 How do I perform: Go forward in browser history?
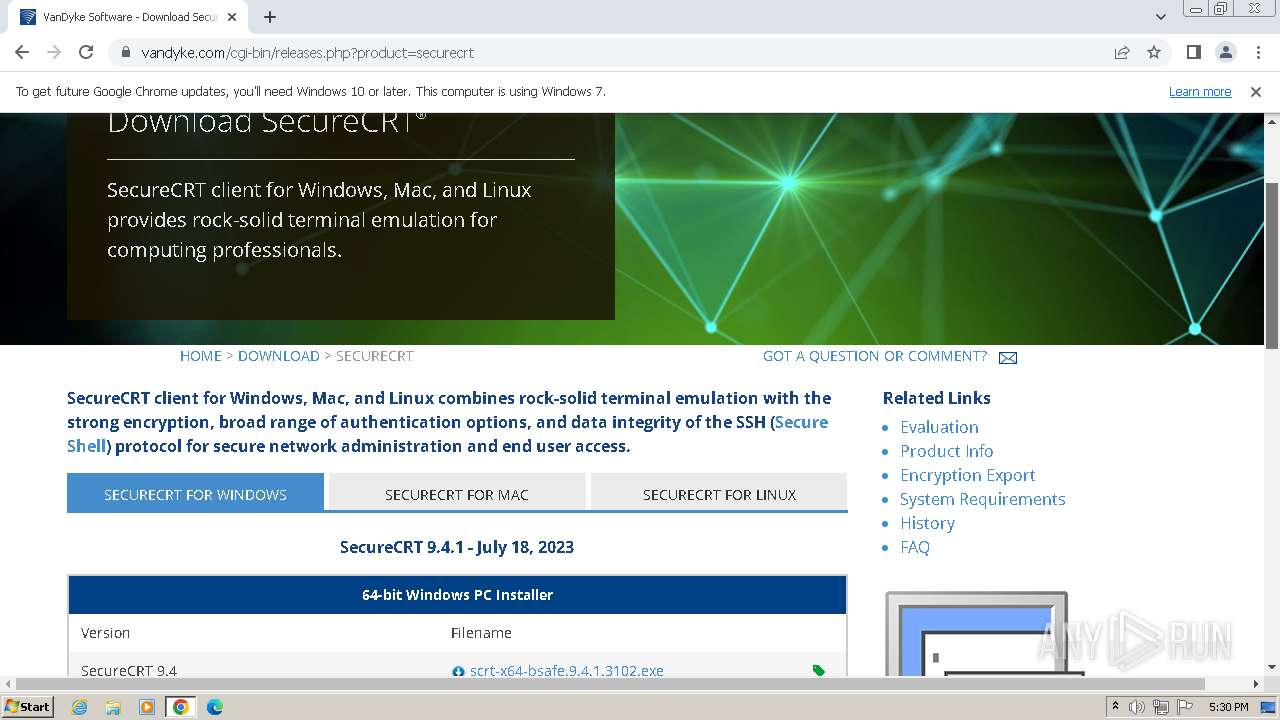tap(54, 52)
